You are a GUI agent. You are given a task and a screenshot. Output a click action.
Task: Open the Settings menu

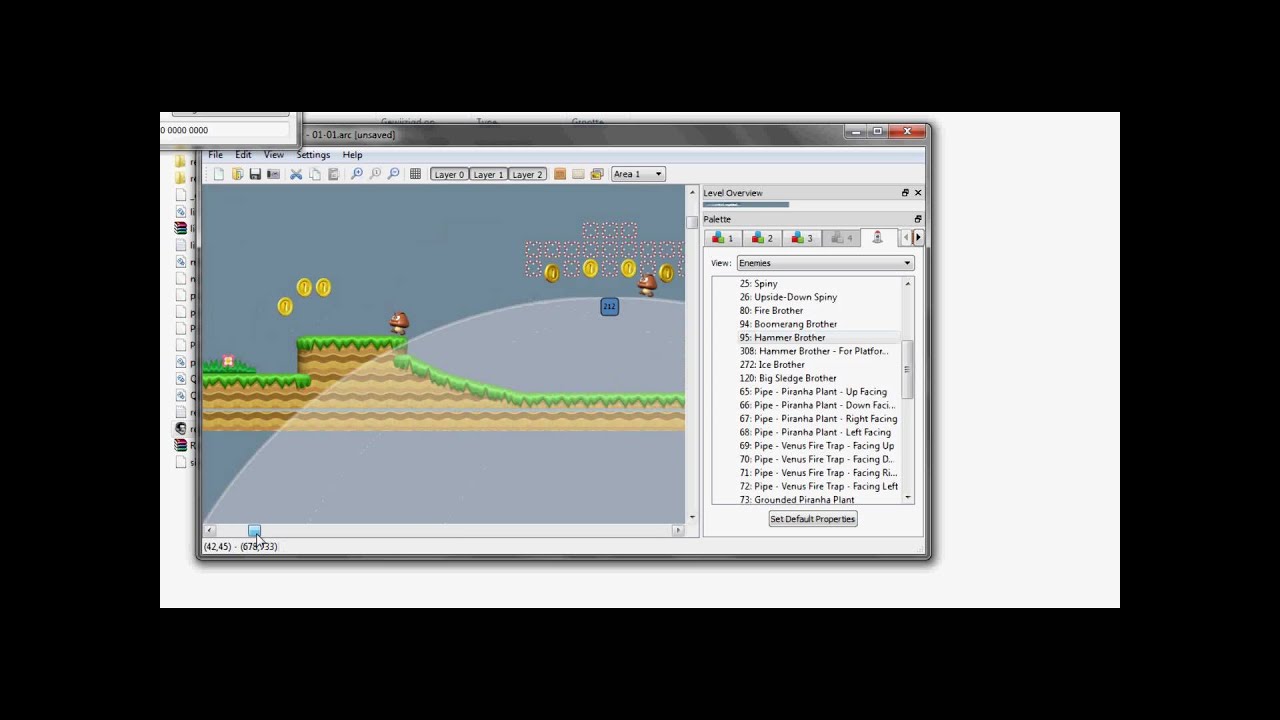pos(313,155)
